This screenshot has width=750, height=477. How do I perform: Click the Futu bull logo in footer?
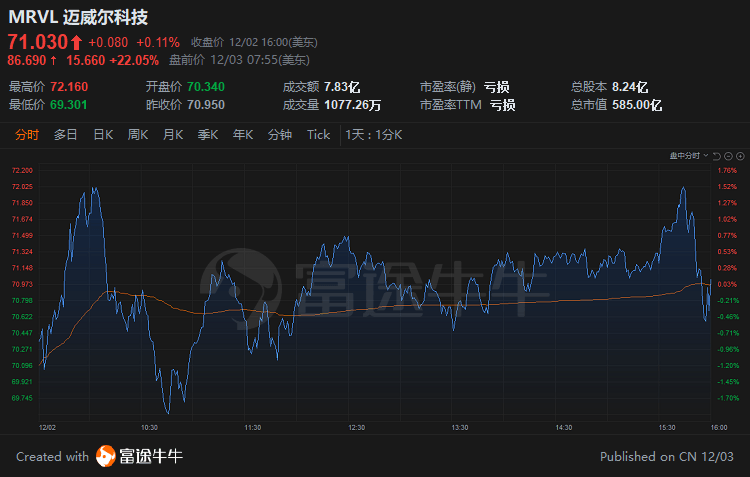106,456
